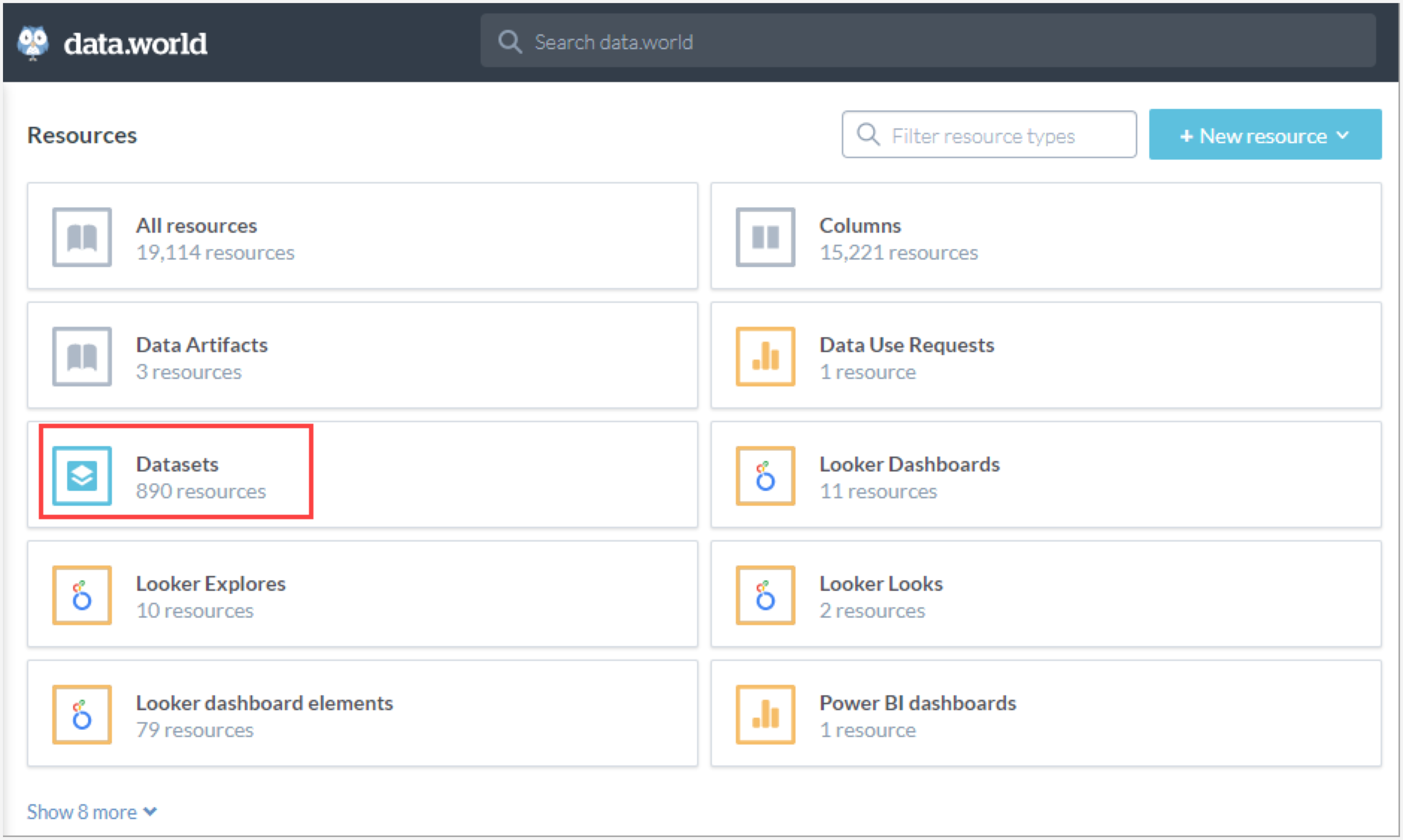Screen dimensions: 1403x840
Task: Click the magnifier icon in the filter field
Action: point(868,135)
